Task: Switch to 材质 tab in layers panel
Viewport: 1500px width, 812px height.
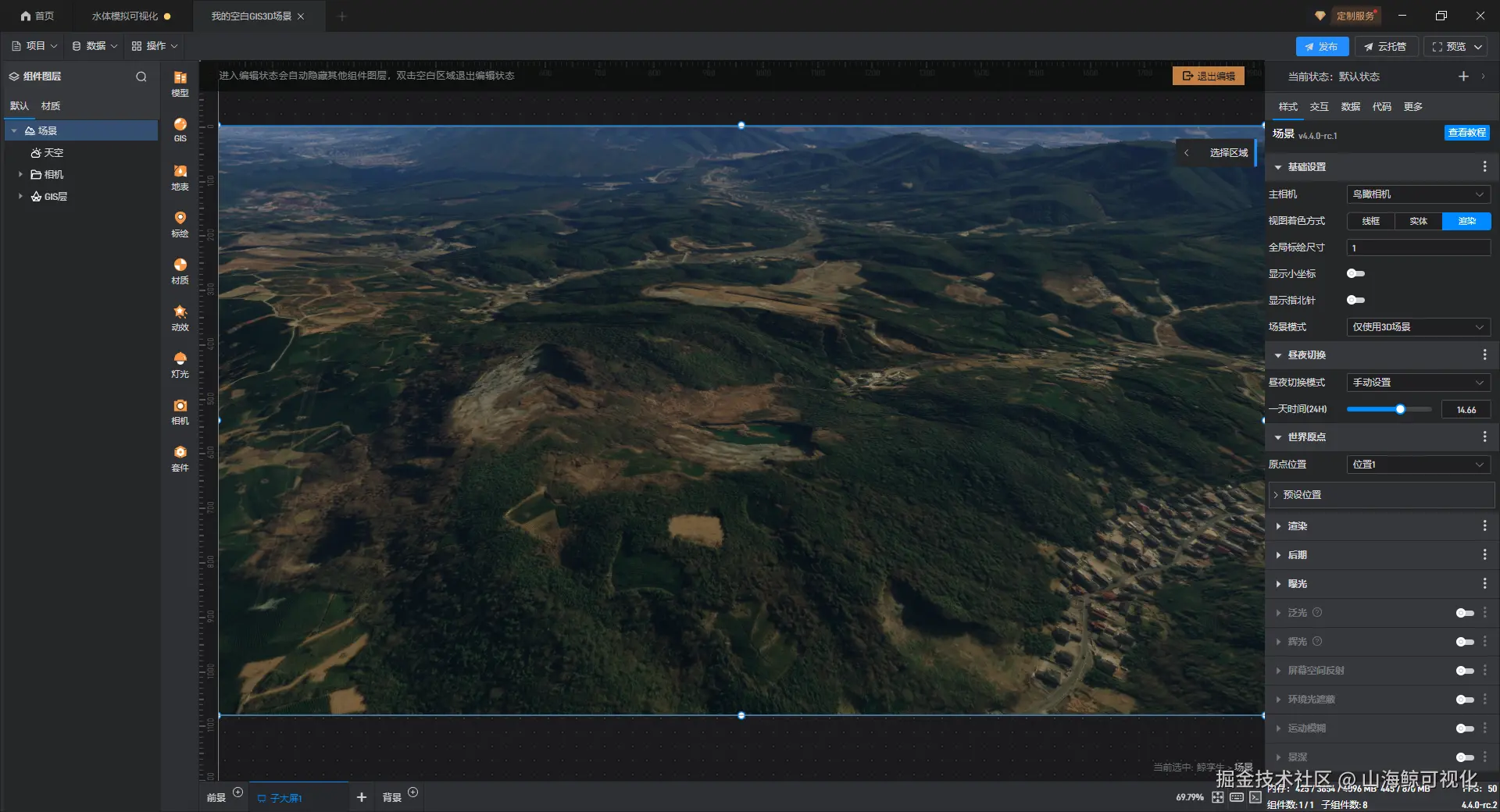Action: point(51,105)
